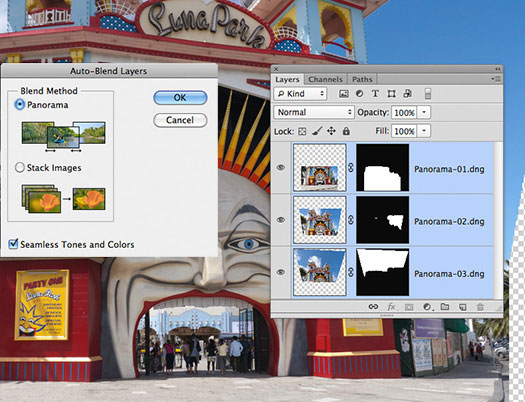This screenshot has height=402, width=525.
Task: Lock transparent pixels icon
Action: [x=302, y=131]
